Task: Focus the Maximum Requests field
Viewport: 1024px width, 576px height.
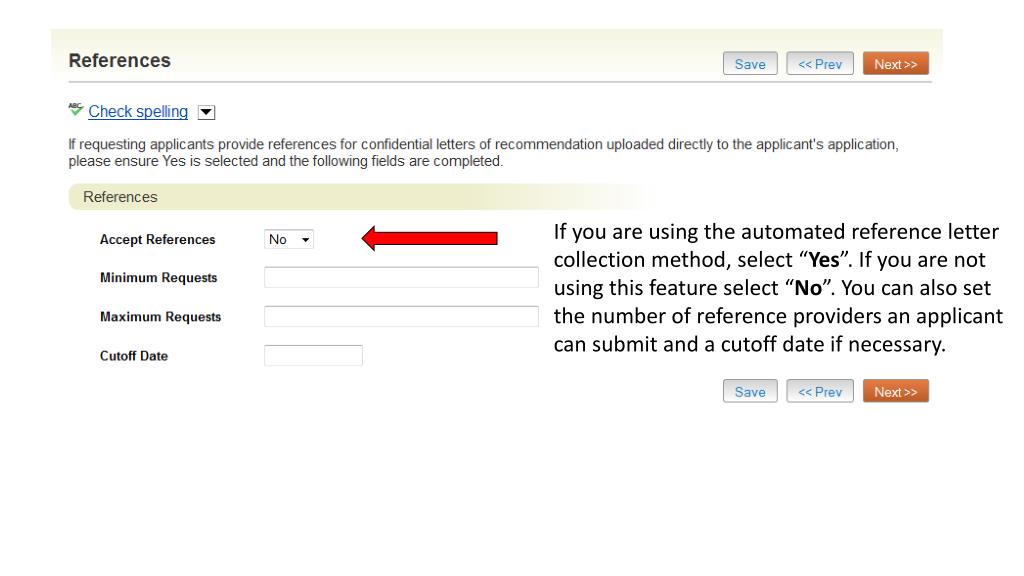Action: [x=401, y=317]
